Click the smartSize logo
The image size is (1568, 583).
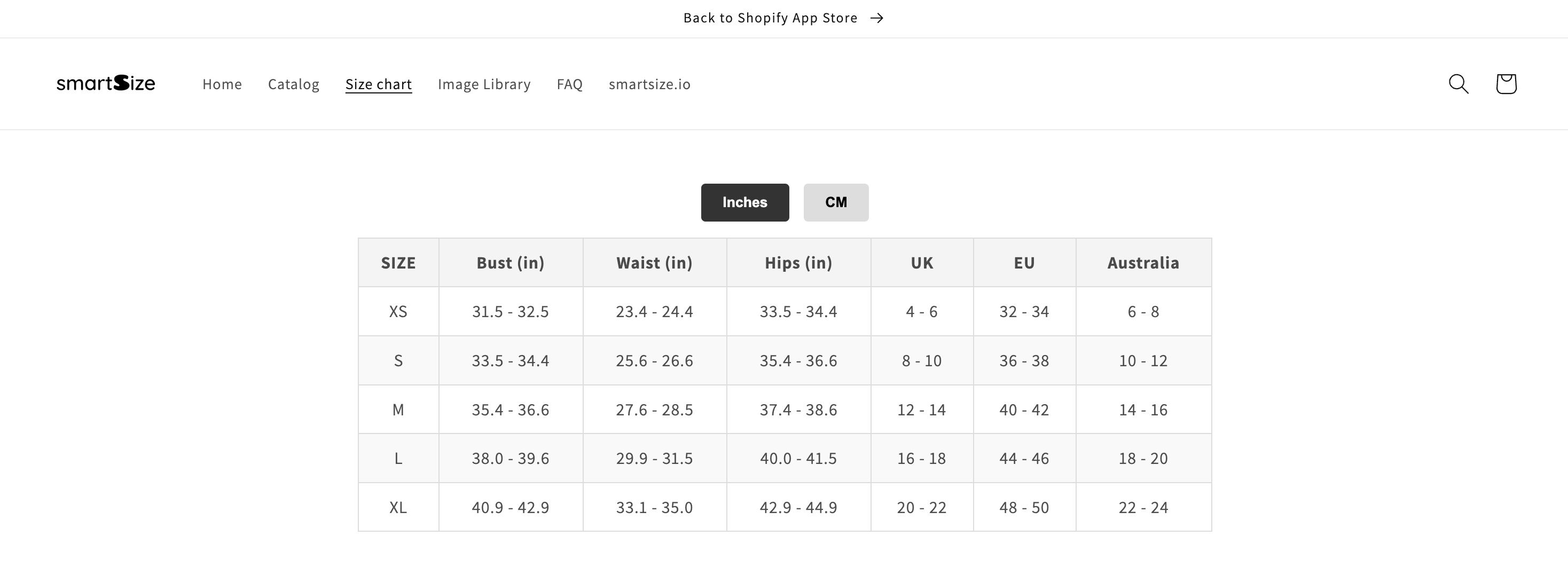[x=106, y=83]
